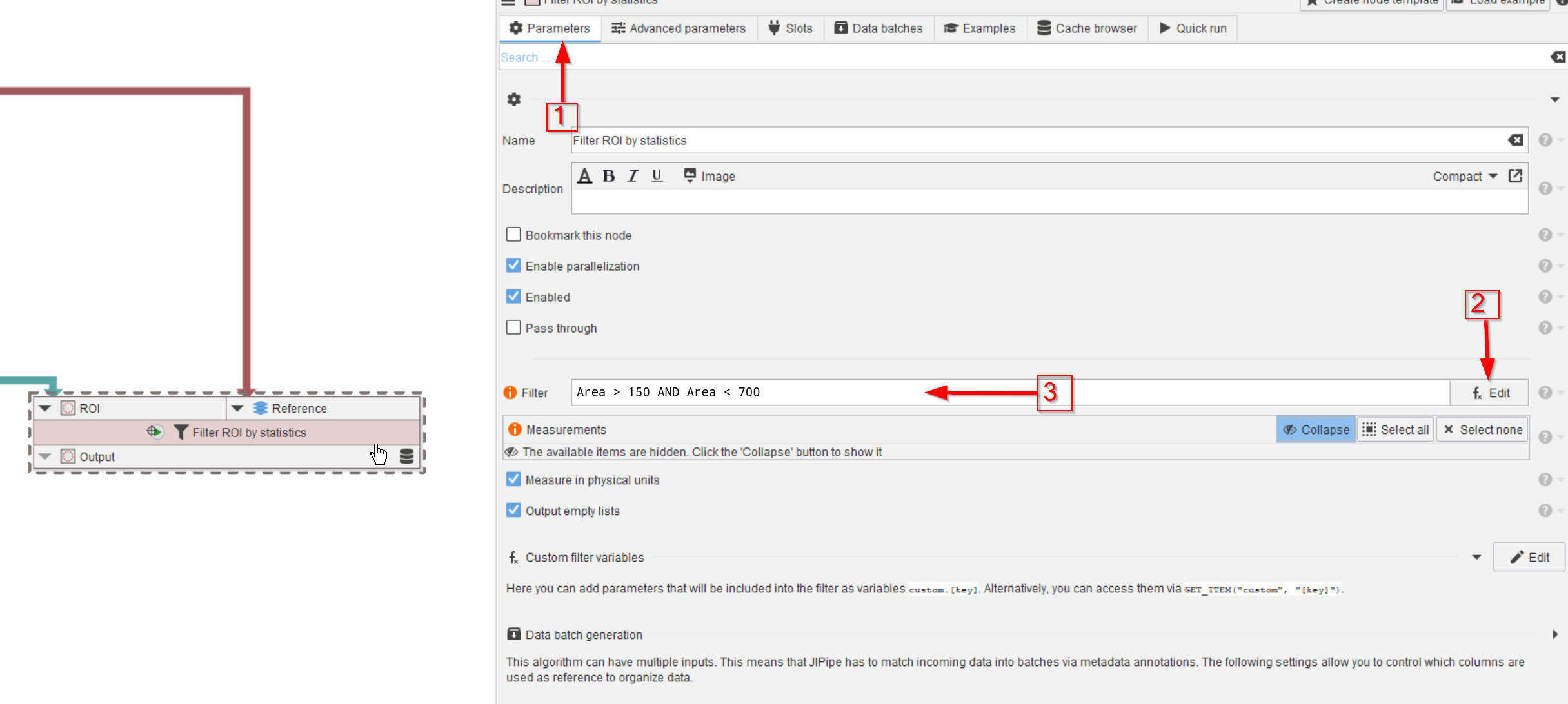The image size is (1568, 704).
Task: Click the cache database icon on Output slot
Action: point(406,456)
